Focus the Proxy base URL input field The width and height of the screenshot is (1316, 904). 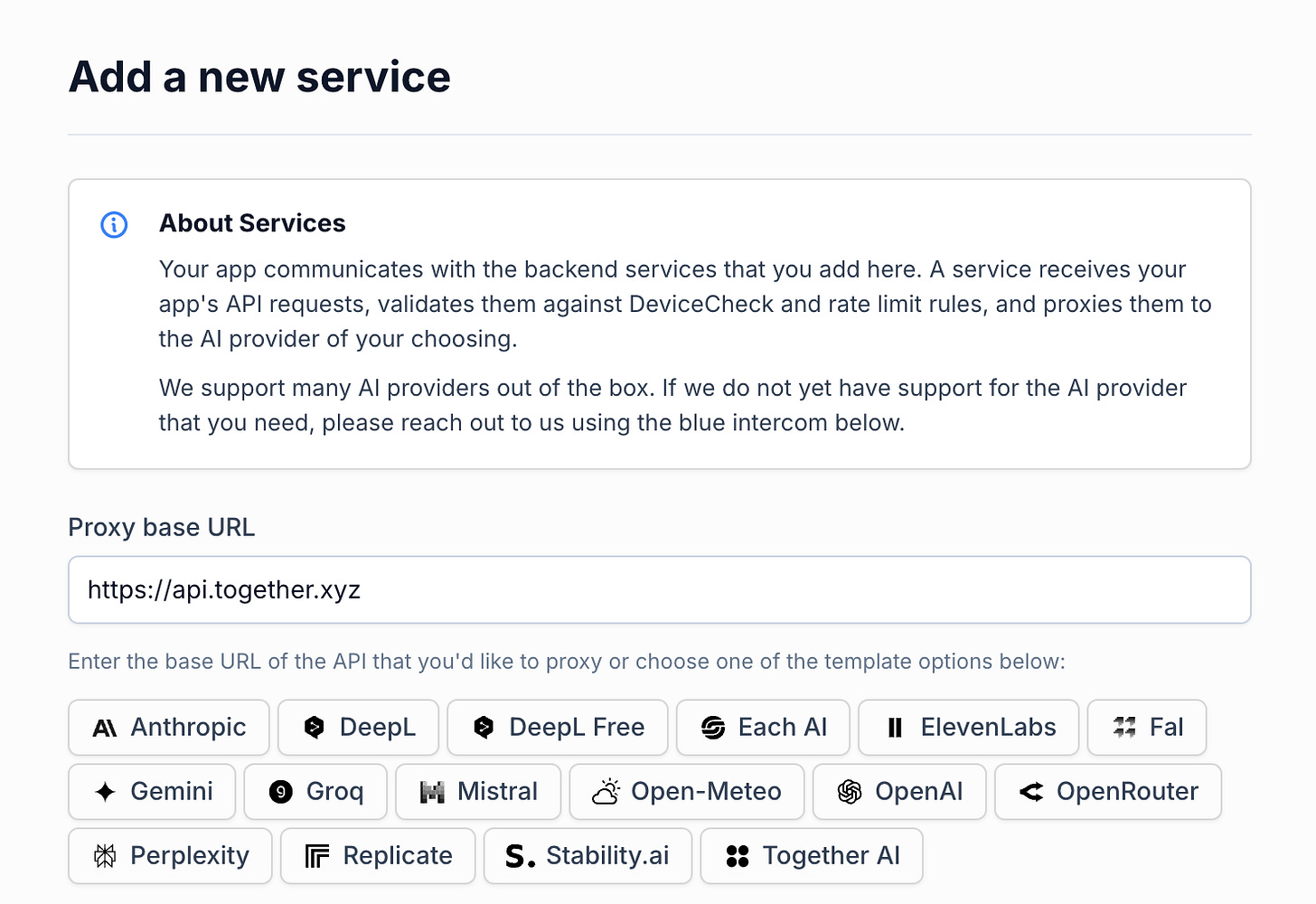click(660, 589)
